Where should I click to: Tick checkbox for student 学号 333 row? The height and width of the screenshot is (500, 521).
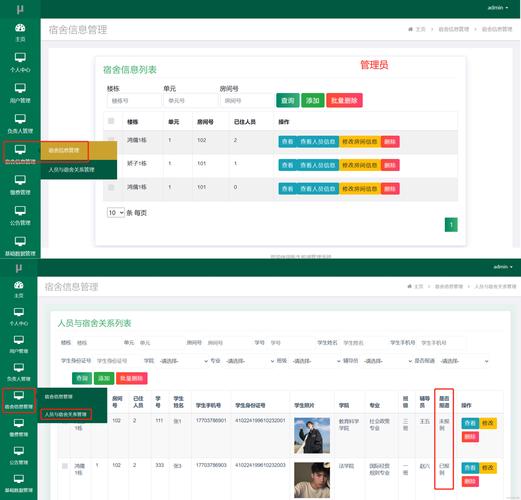pyautogui.click(x=65, y=466)
